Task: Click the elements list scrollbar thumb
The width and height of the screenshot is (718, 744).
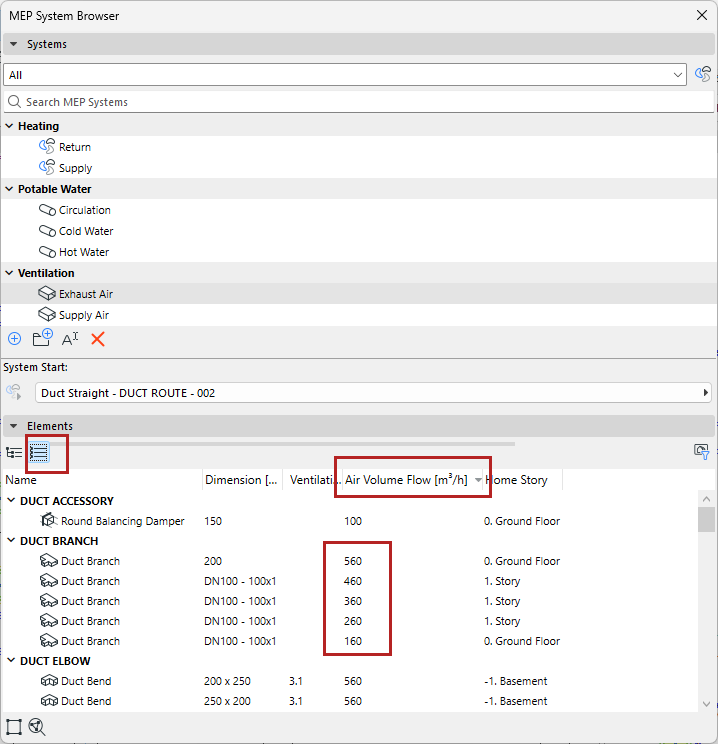Action: click(x=706, y=519)
